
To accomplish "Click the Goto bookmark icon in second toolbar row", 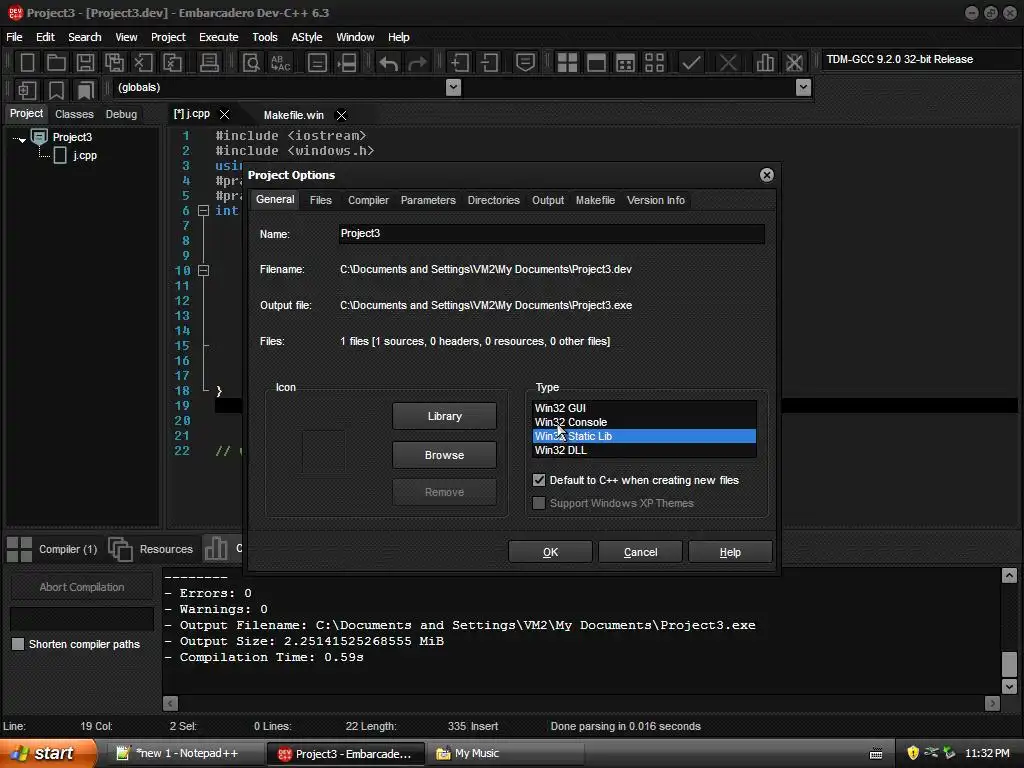I will [86, 89].
